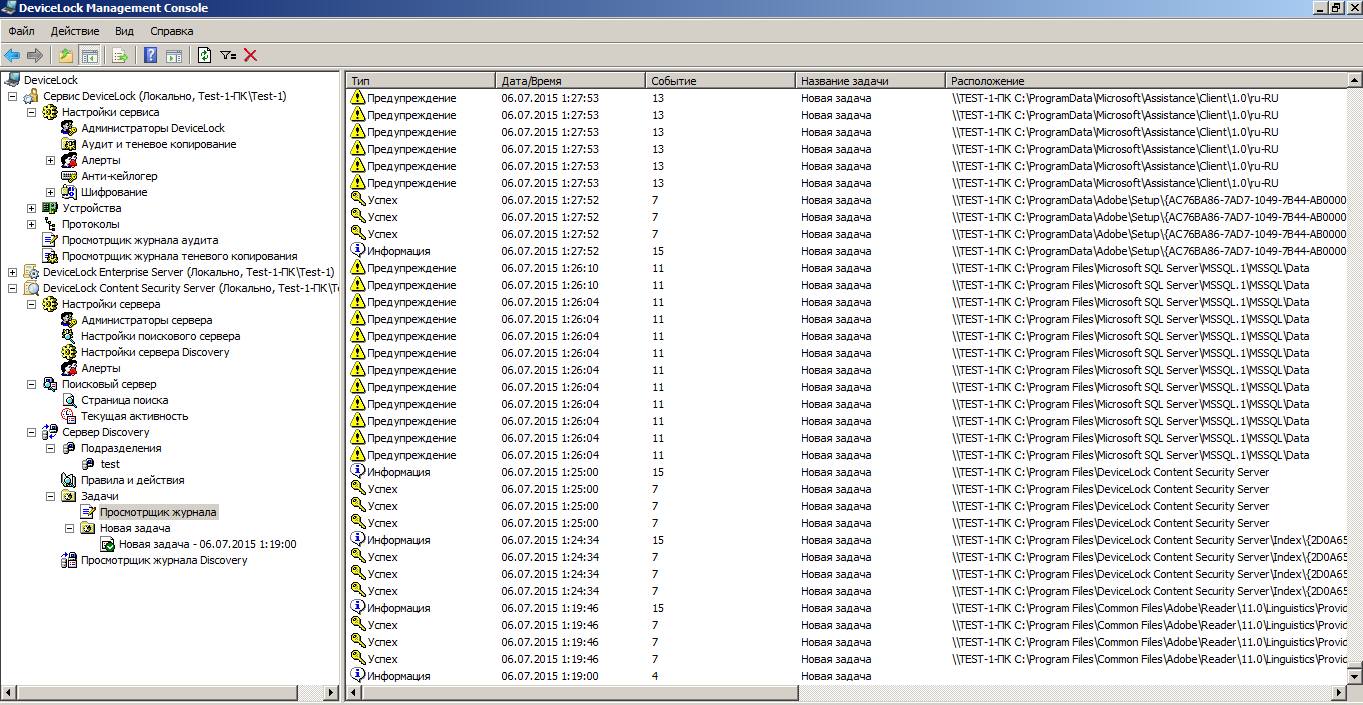Screen dimensions: 1363x705
Task: Toggle the Show/Hide action pane icon
Action: point(174,56)
